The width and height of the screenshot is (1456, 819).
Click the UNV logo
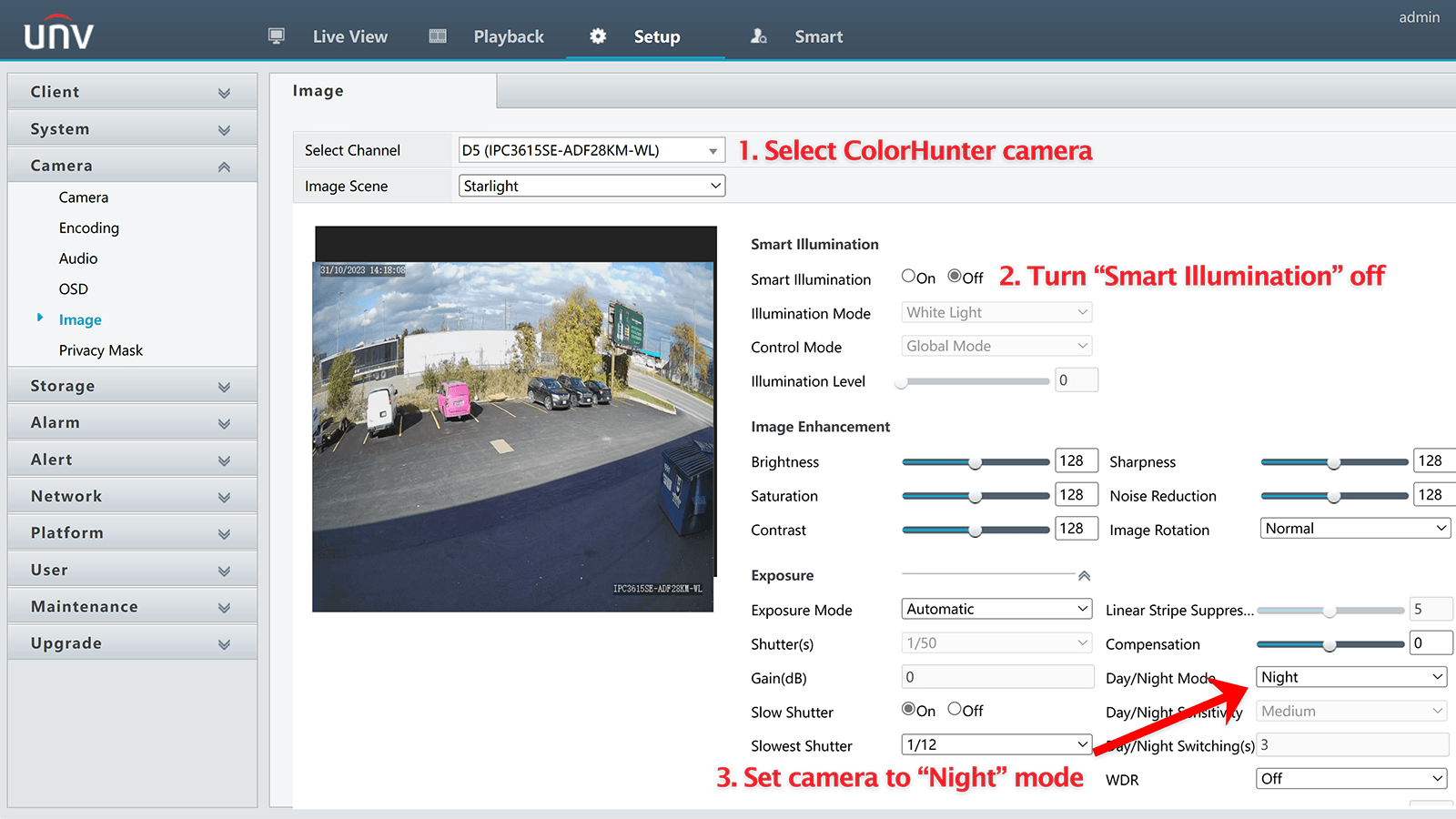58,32
